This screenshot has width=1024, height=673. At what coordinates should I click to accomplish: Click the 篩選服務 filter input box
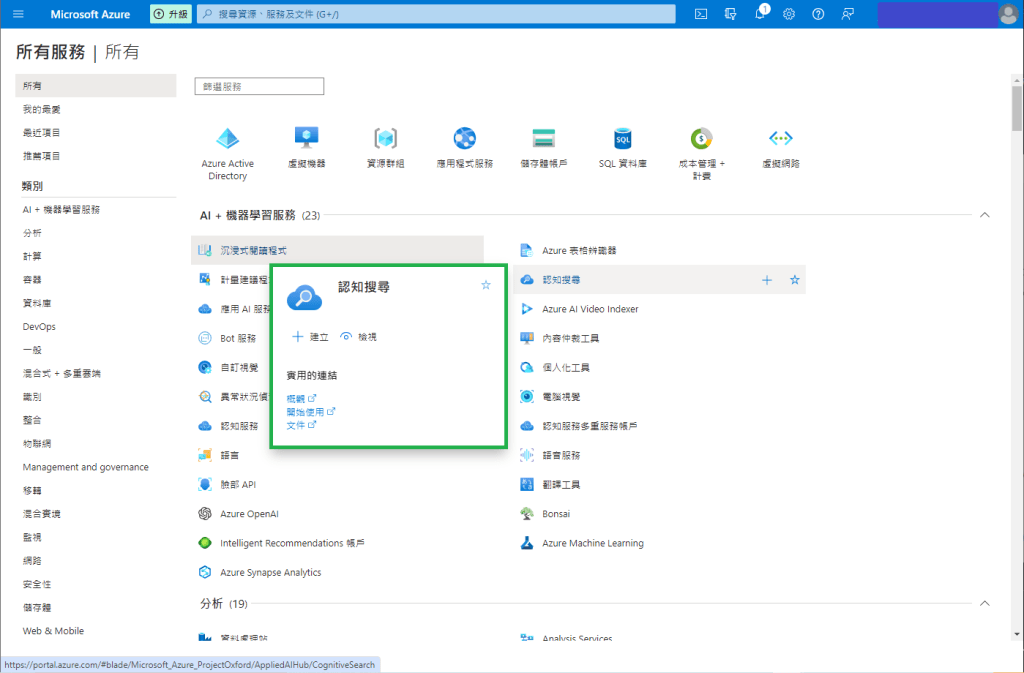click(x=259, y=87)
